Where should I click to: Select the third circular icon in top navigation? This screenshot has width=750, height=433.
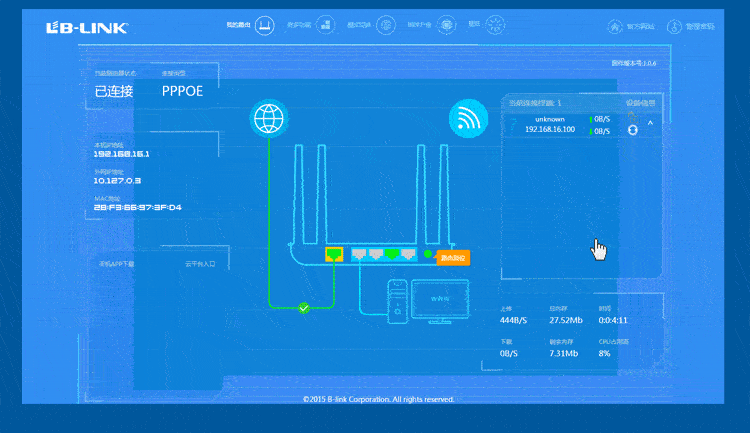[386, 25]
